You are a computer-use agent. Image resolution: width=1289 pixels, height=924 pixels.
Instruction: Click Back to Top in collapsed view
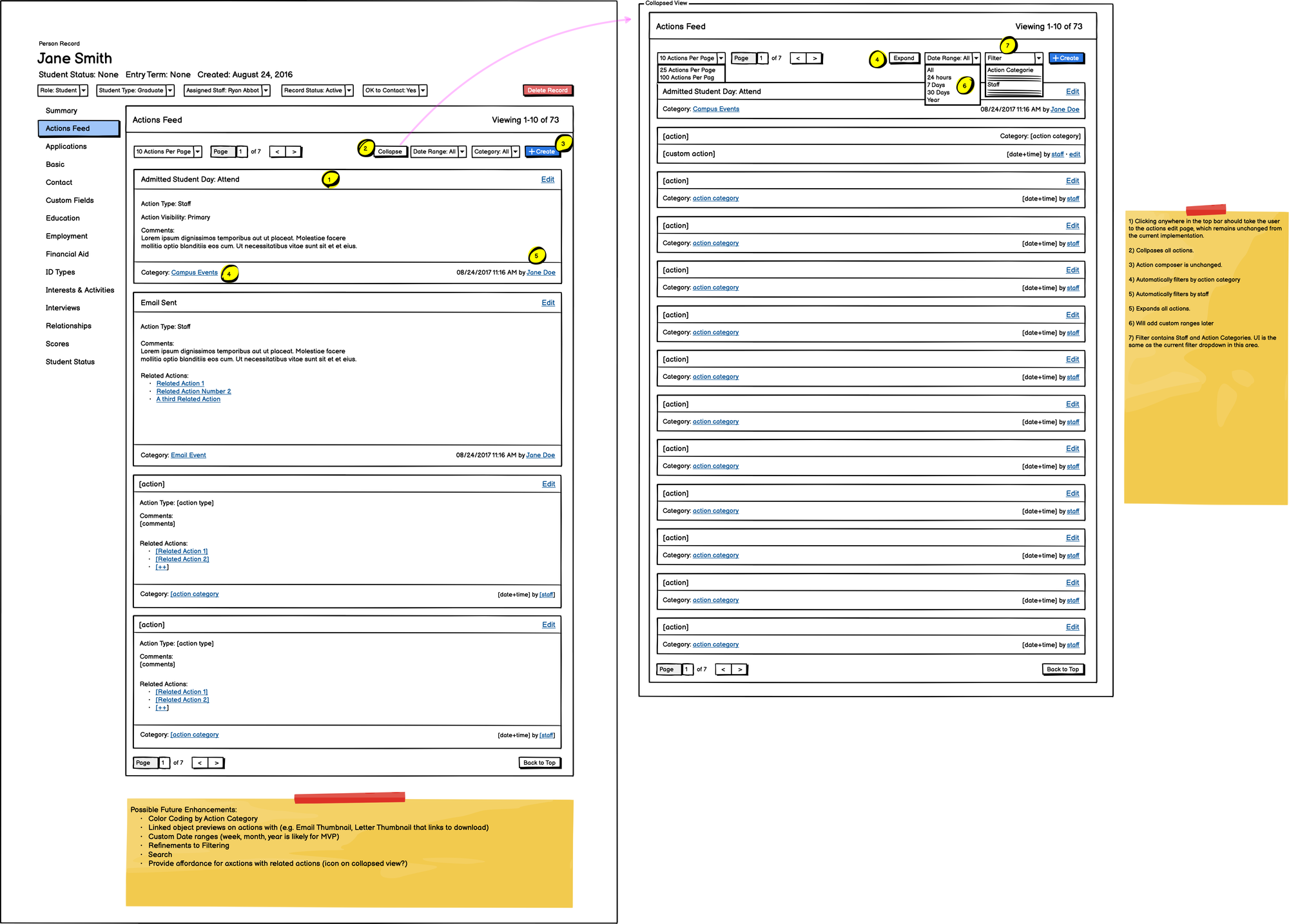1062,669
